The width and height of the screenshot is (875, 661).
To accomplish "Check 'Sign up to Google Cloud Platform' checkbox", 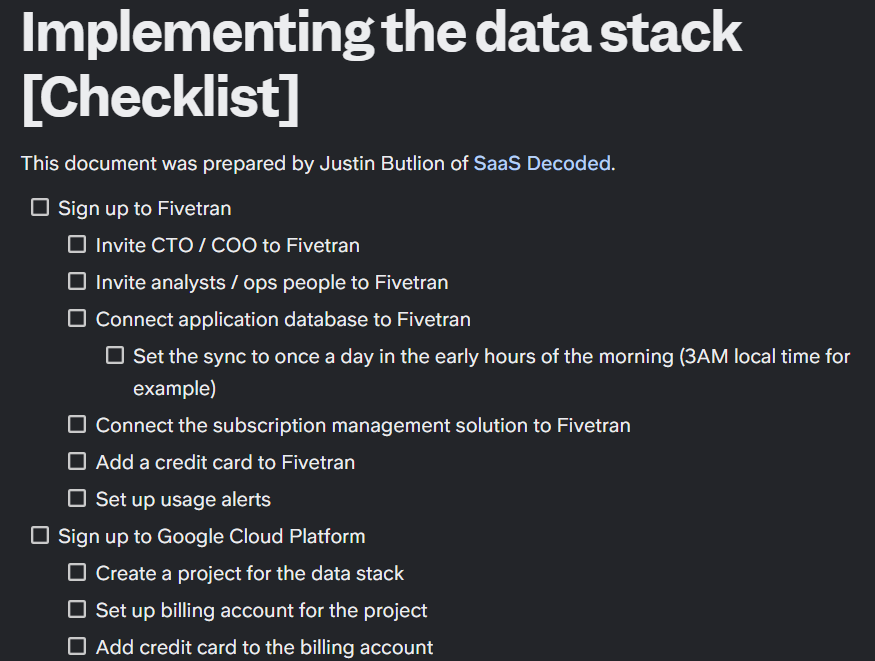I will (x=40, y=536).
